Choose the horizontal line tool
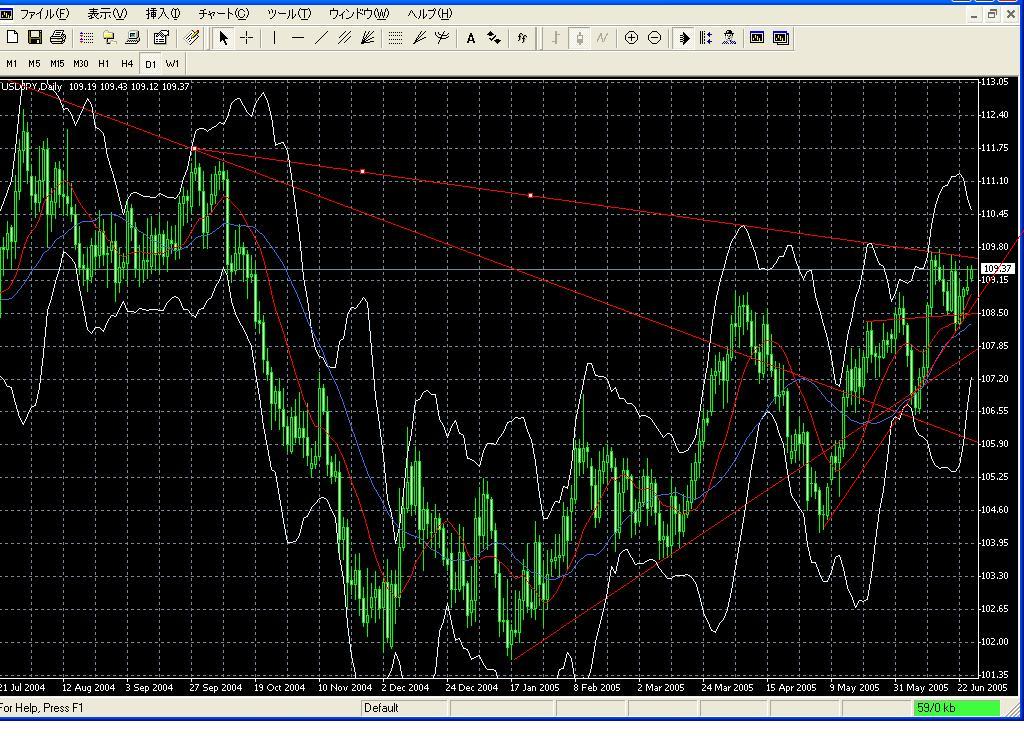The width and height of the screenshot is (1024, 738). pyautogui.click(x=298, y=38)
